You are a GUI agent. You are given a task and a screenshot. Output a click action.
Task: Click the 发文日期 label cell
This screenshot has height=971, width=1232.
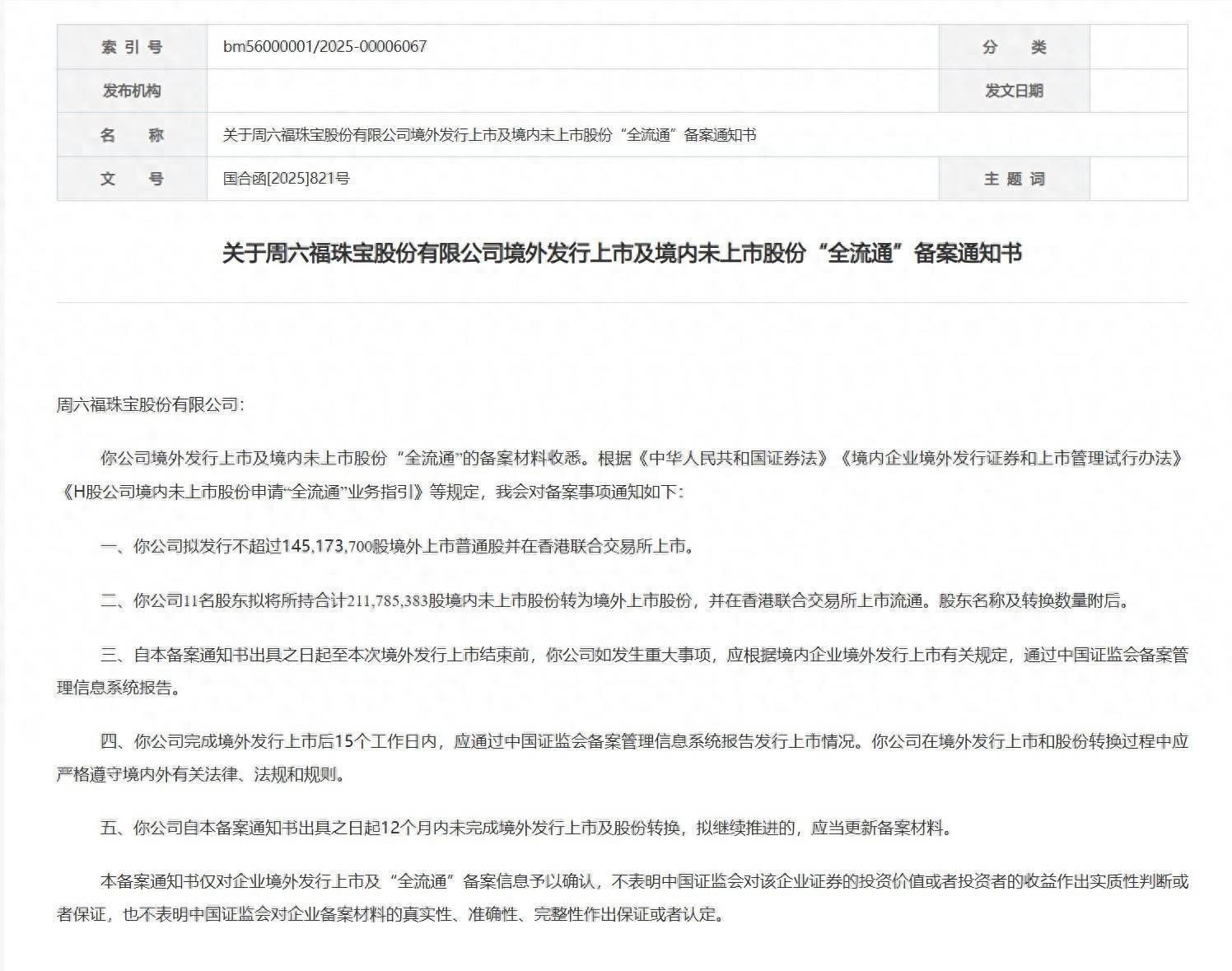tap(1014, 91)
